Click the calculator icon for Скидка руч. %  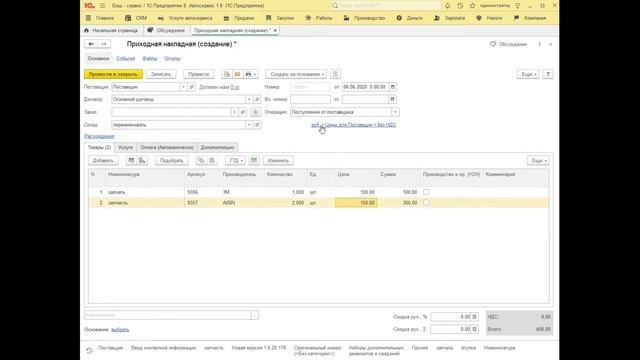point(474,317)
